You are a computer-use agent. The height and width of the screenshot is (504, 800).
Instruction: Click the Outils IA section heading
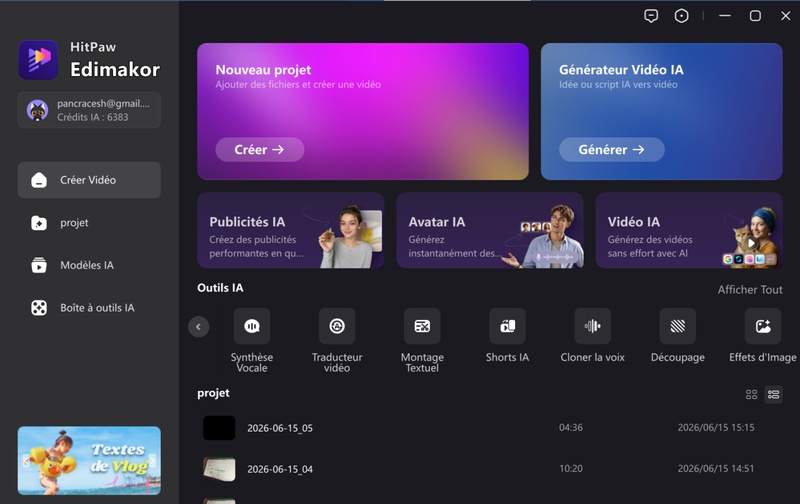coord(220,288)
